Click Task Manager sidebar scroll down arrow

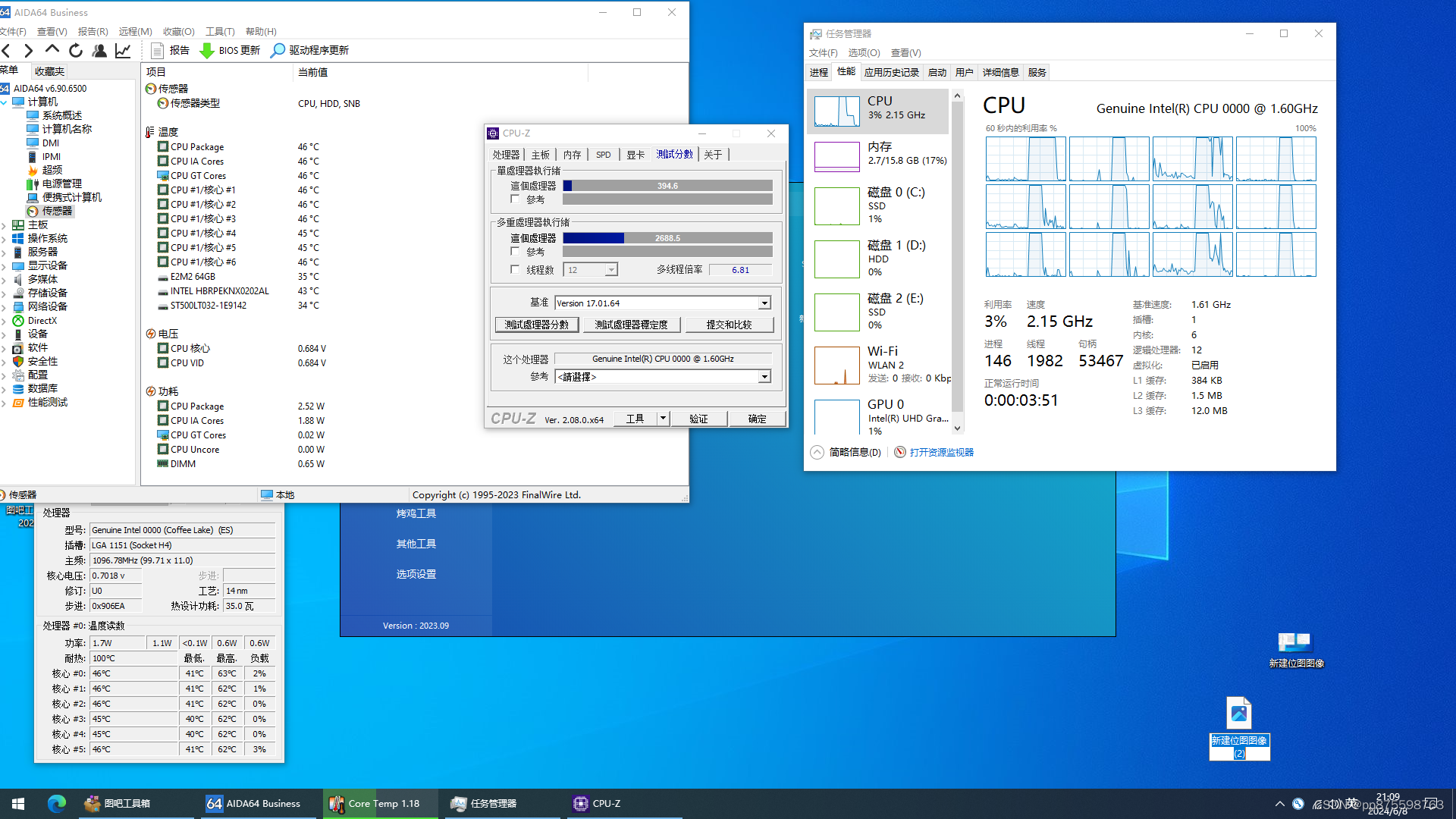[957, 428]
